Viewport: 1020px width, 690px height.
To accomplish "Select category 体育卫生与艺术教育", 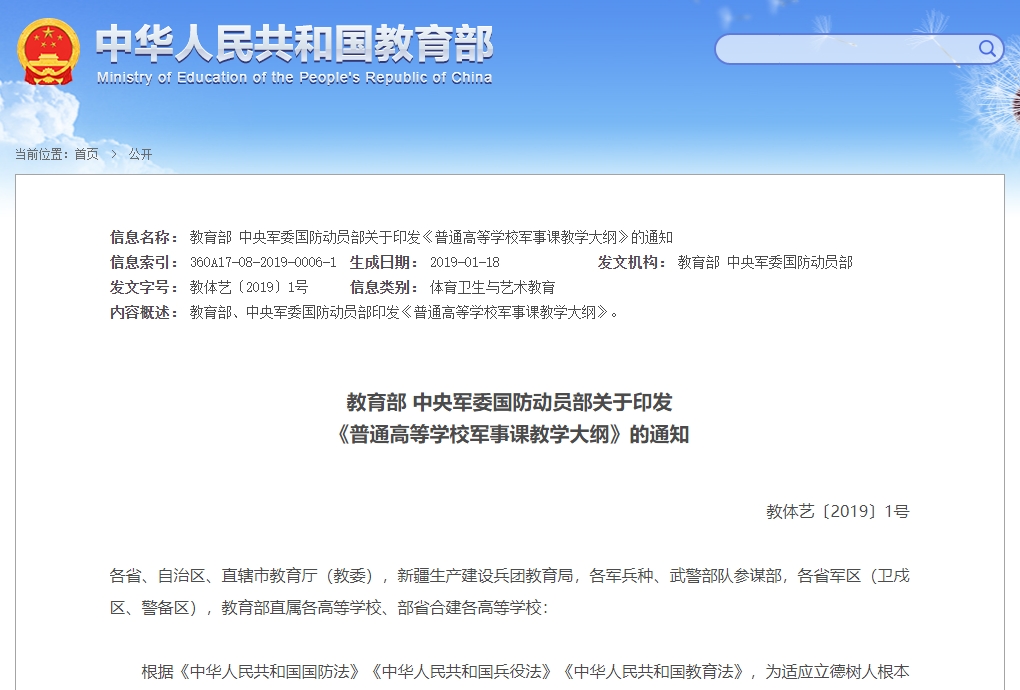I will [492, 287].
